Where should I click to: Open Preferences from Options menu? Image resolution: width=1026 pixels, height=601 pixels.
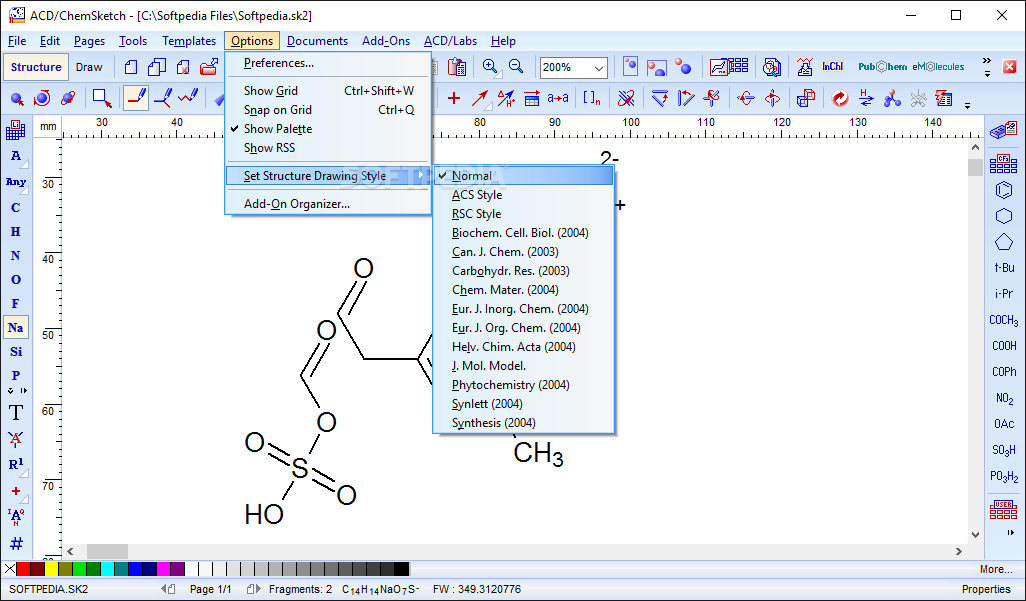point(328,63)
